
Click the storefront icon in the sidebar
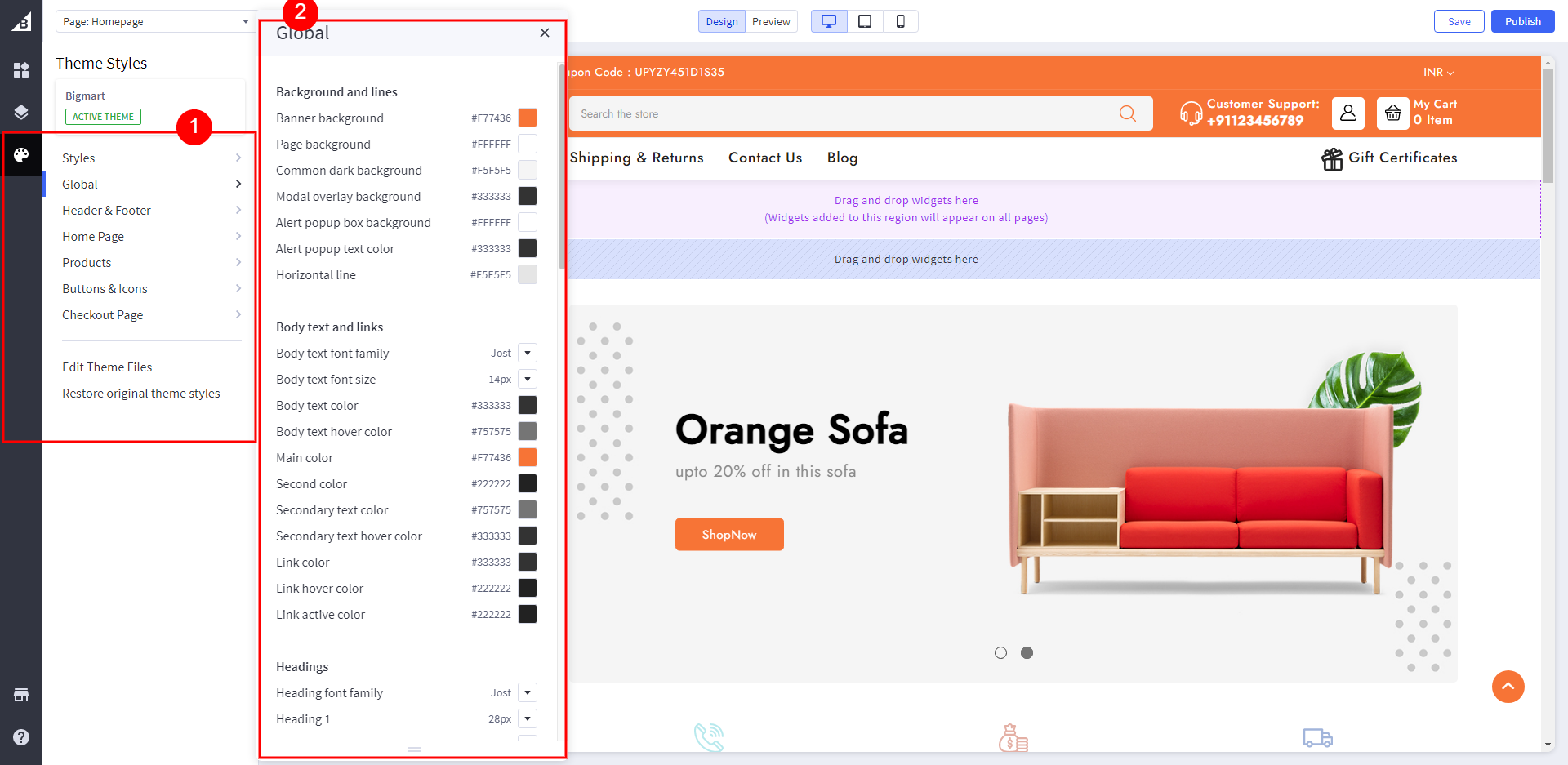[x=21, y=695]
